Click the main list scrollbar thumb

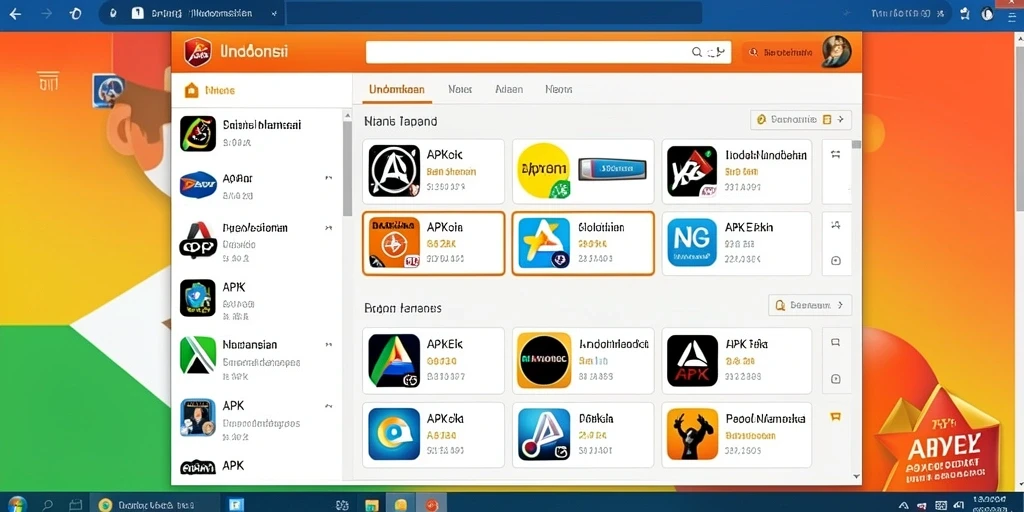pyautogui.click(x=856, y=145)
